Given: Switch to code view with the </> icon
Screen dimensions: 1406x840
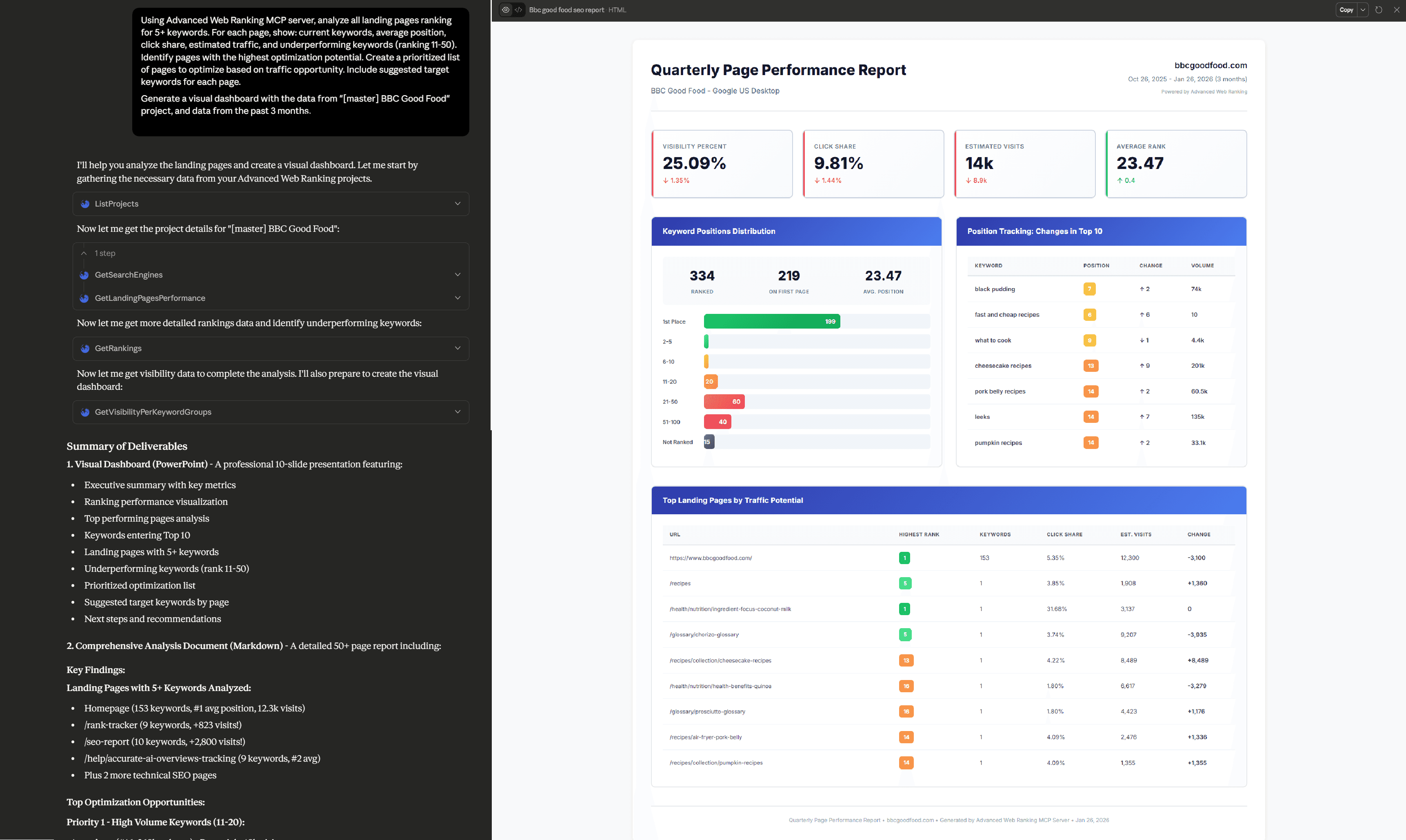Looking at the screenshot, I should pos(518,10).
